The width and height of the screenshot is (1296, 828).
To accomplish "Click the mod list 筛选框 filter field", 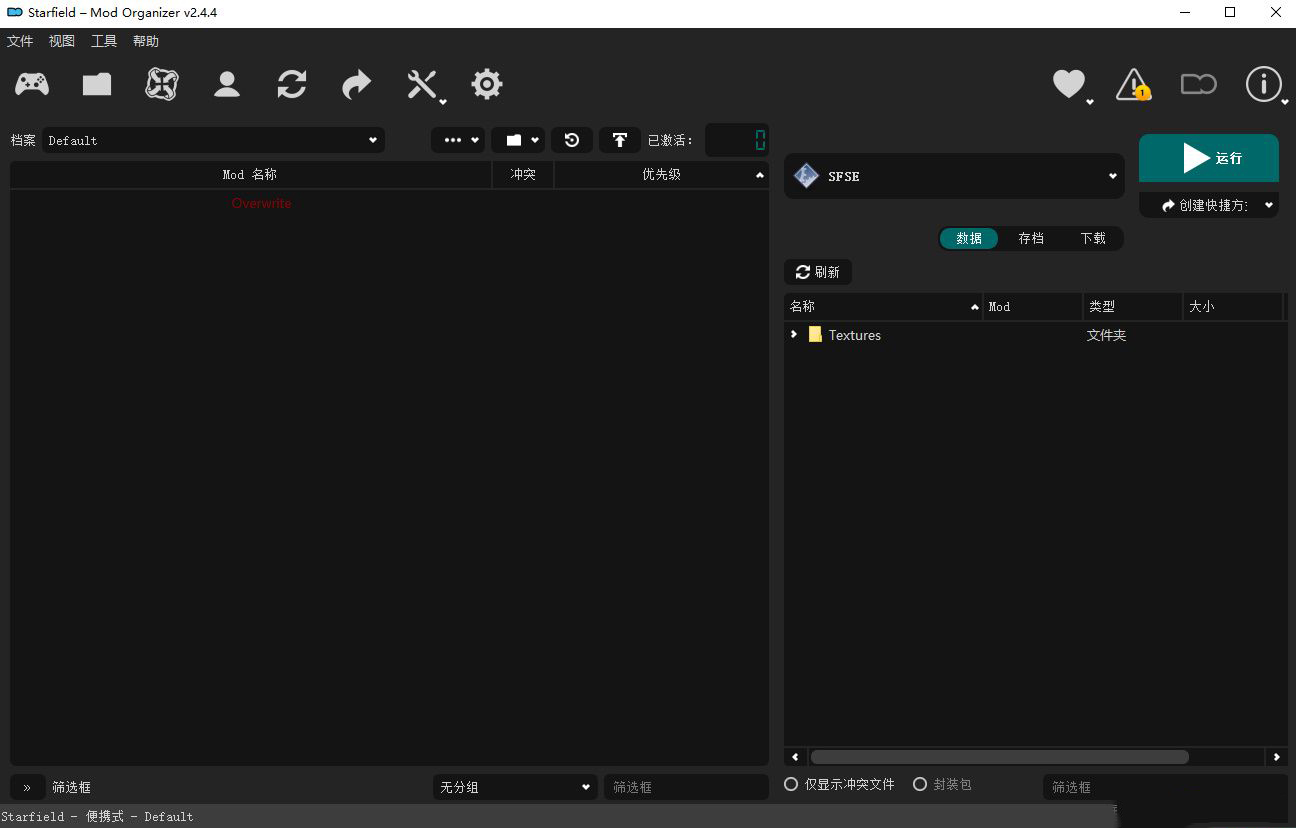I will 686,787.
